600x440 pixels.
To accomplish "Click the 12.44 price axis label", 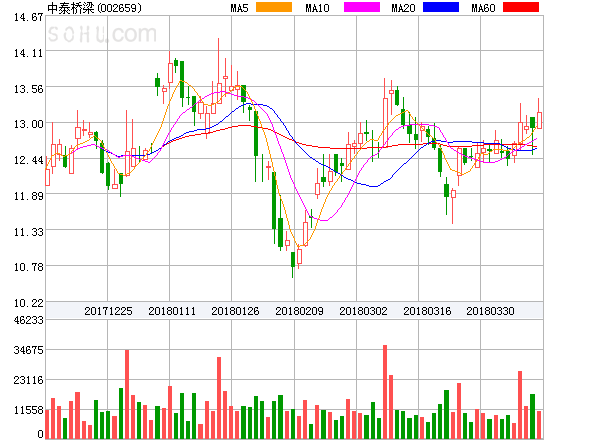I will click(28, 160).
